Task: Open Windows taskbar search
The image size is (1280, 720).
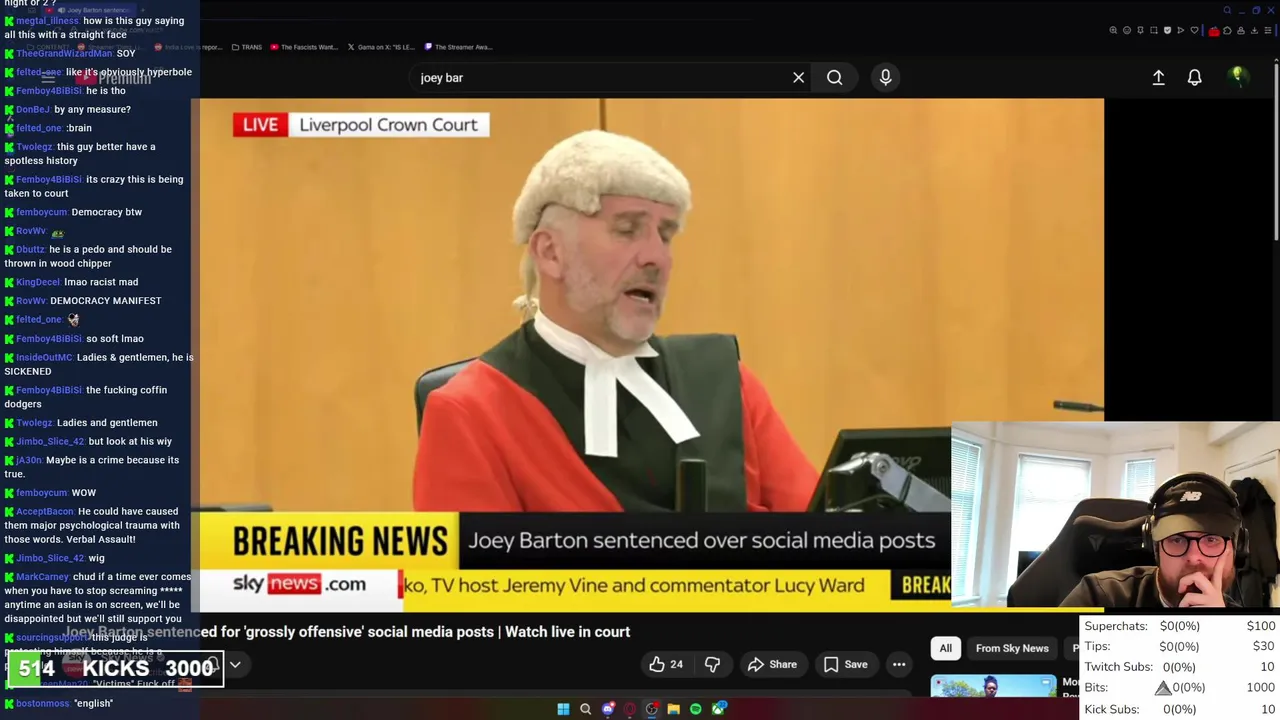Action: click(x=586, y=709)
